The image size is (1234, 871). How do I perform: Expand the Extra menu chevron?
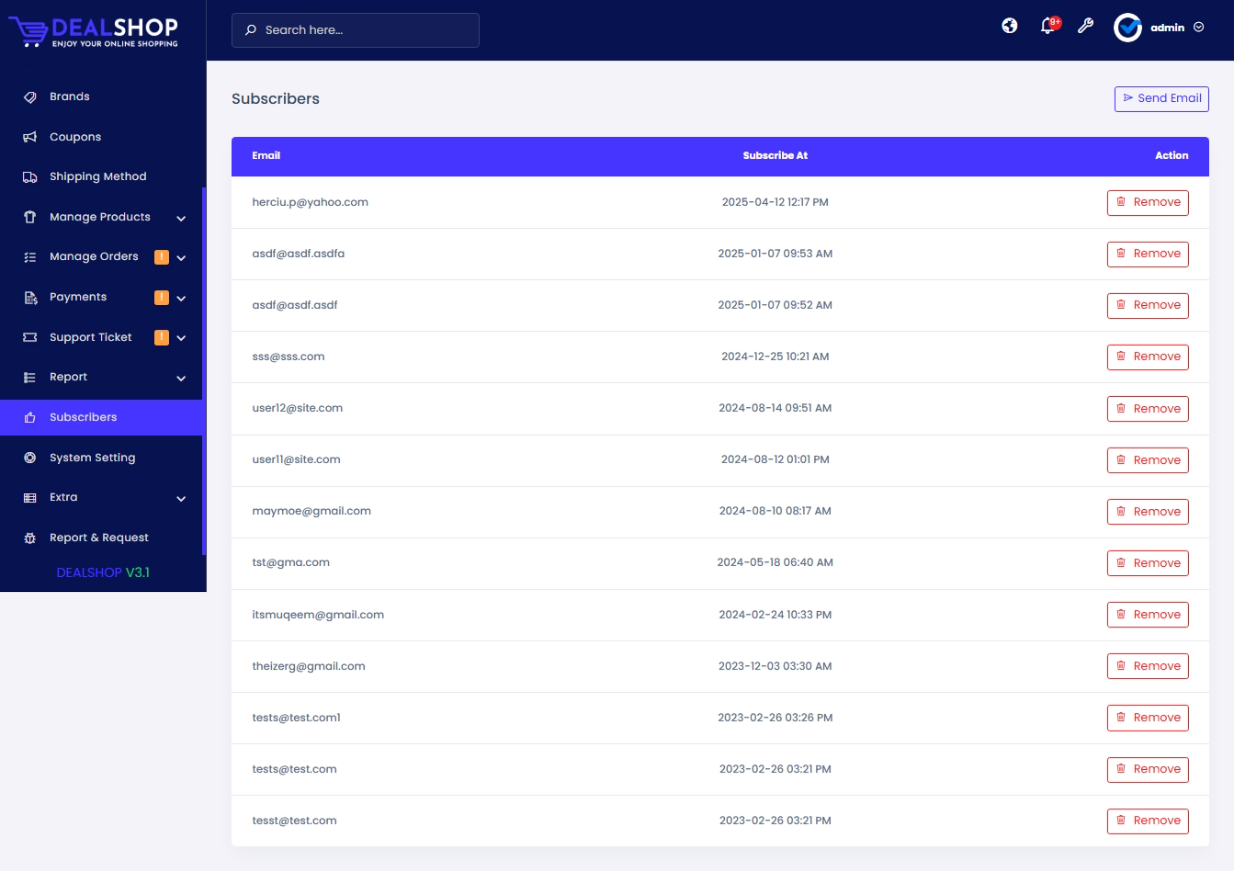(181, 498)
